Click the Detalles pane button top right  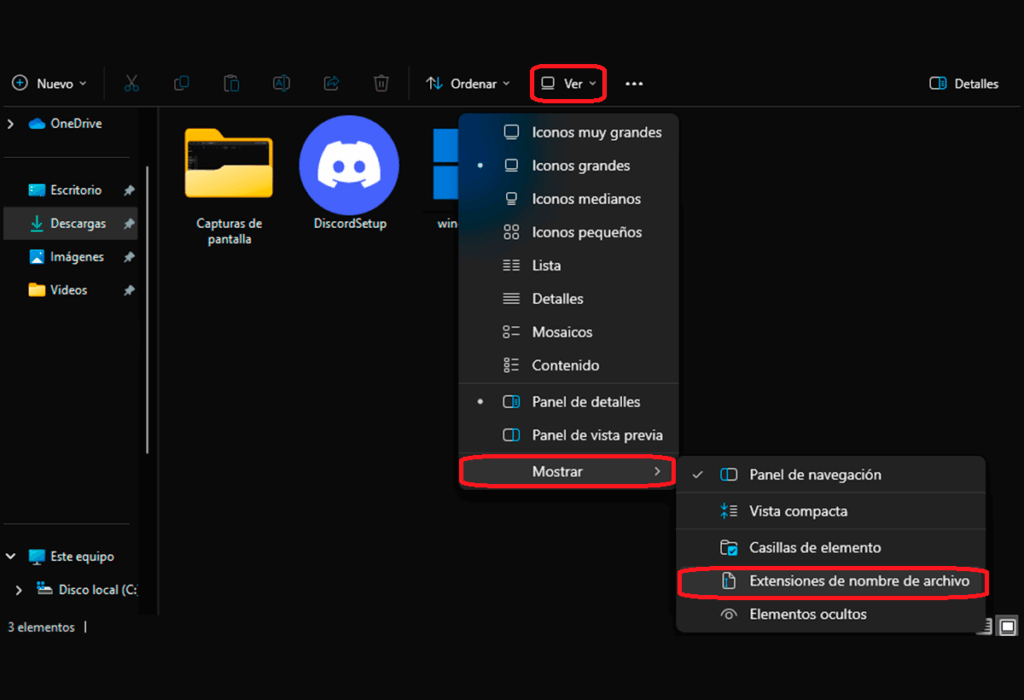coord(964,84)
